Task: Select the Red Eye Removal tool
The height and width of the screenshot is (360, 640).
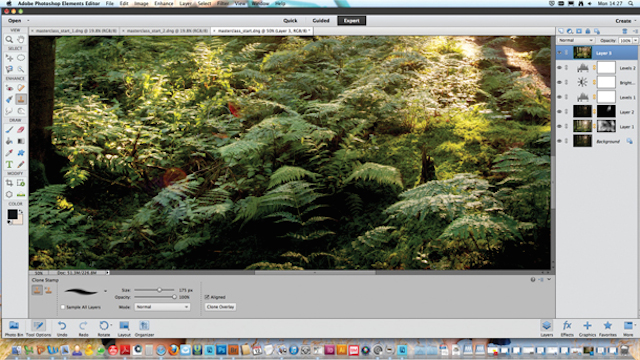Action: tap(9, 88)
